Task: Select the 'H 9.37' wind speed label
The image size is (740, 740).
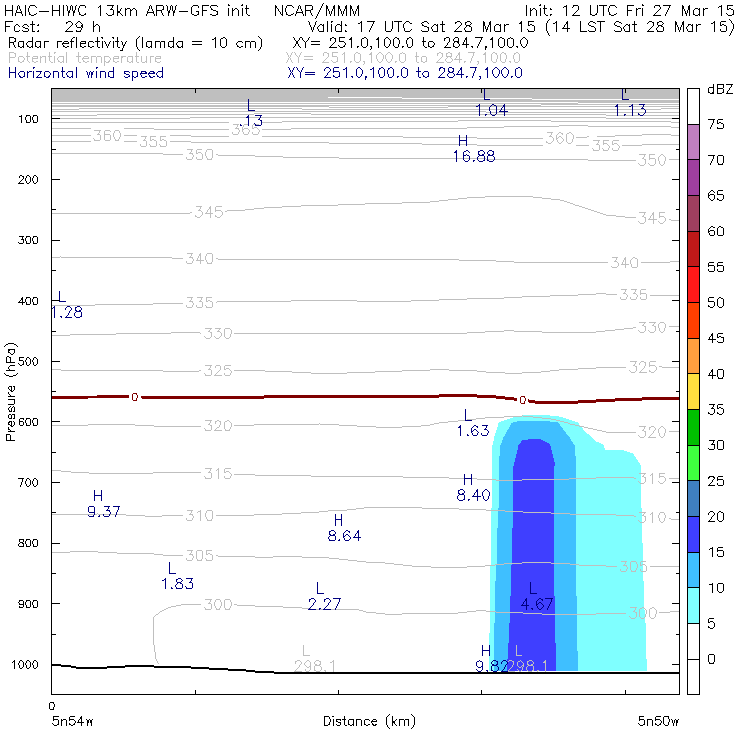Action: tap(103, 504)
